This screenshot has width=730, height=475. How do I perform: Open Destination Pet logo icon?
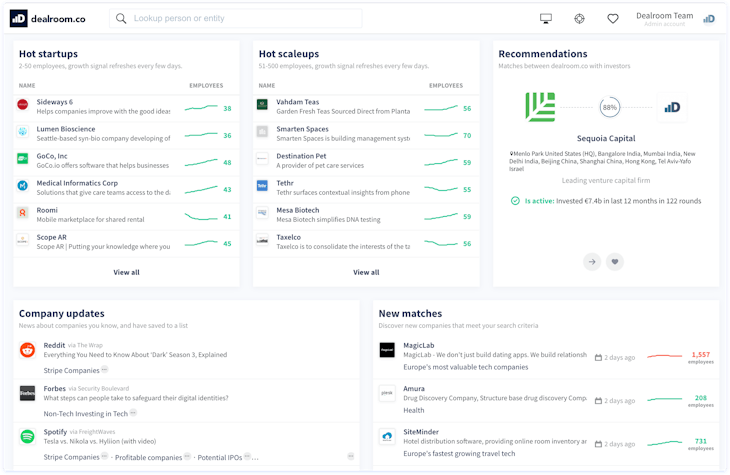(263, 158)
